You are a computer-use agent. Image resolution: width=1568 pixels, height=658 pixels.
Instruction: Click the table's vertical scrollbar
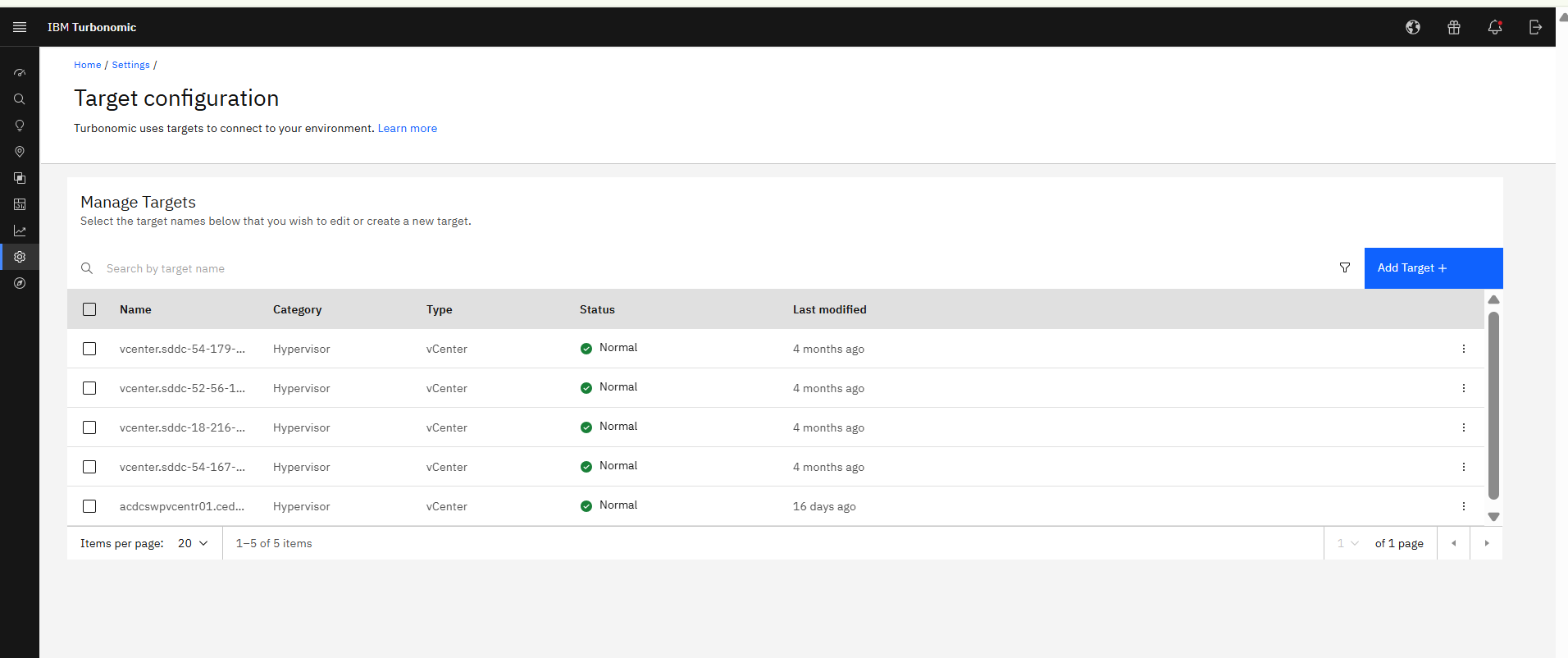click(x=1493, y=406)
